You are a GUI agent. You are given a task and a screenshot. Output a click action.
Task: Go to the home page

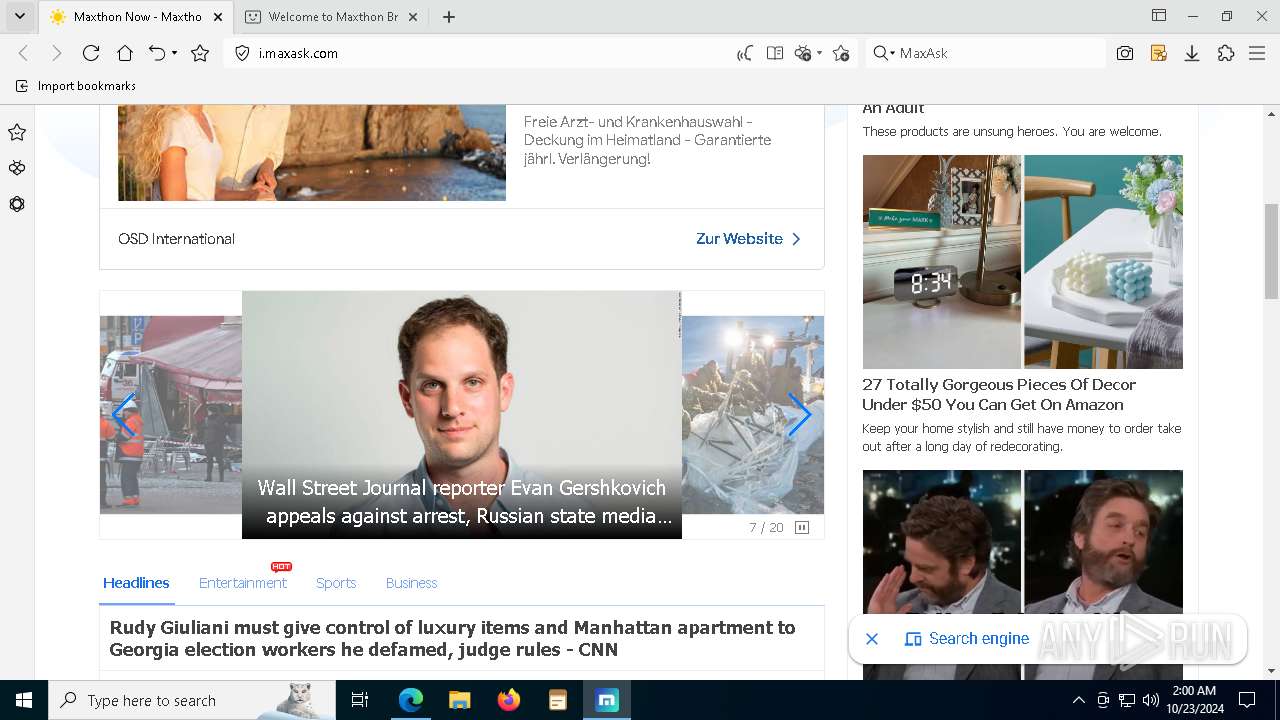pos(125,53)
